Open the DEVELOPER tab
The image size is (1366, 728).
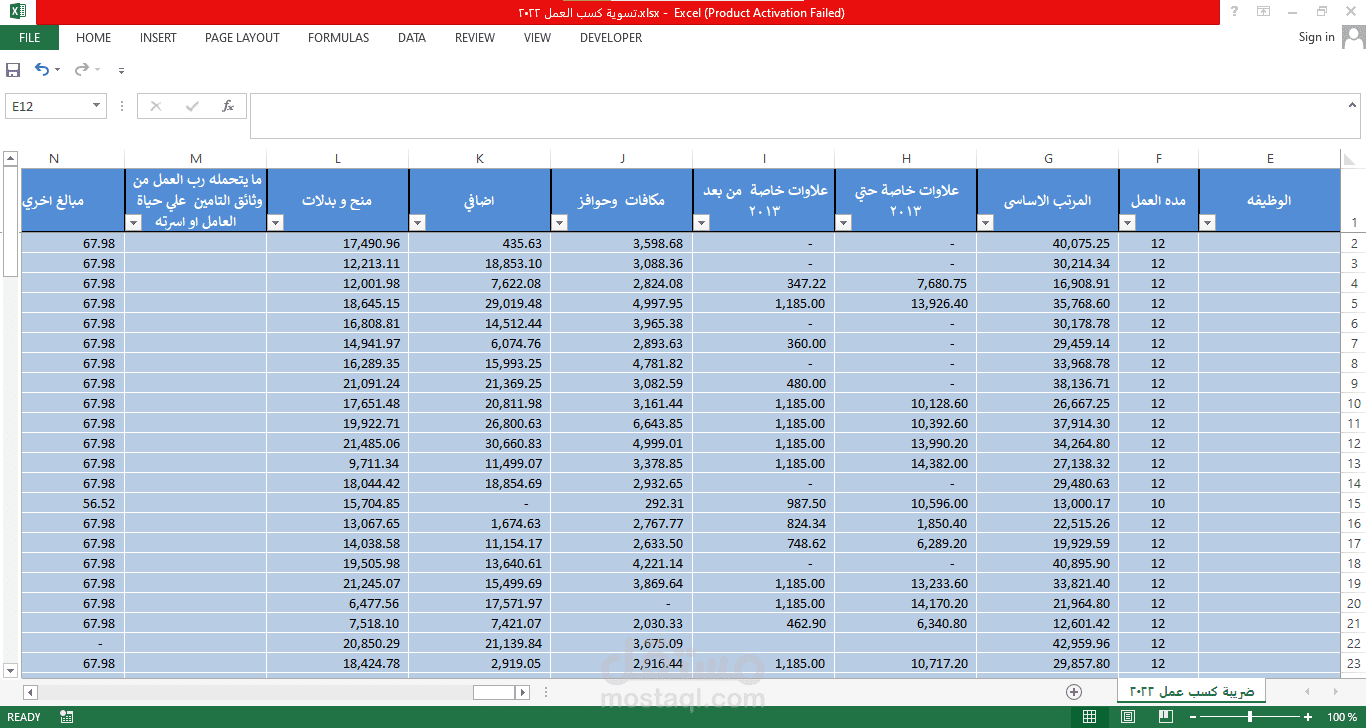coord(611,38)
